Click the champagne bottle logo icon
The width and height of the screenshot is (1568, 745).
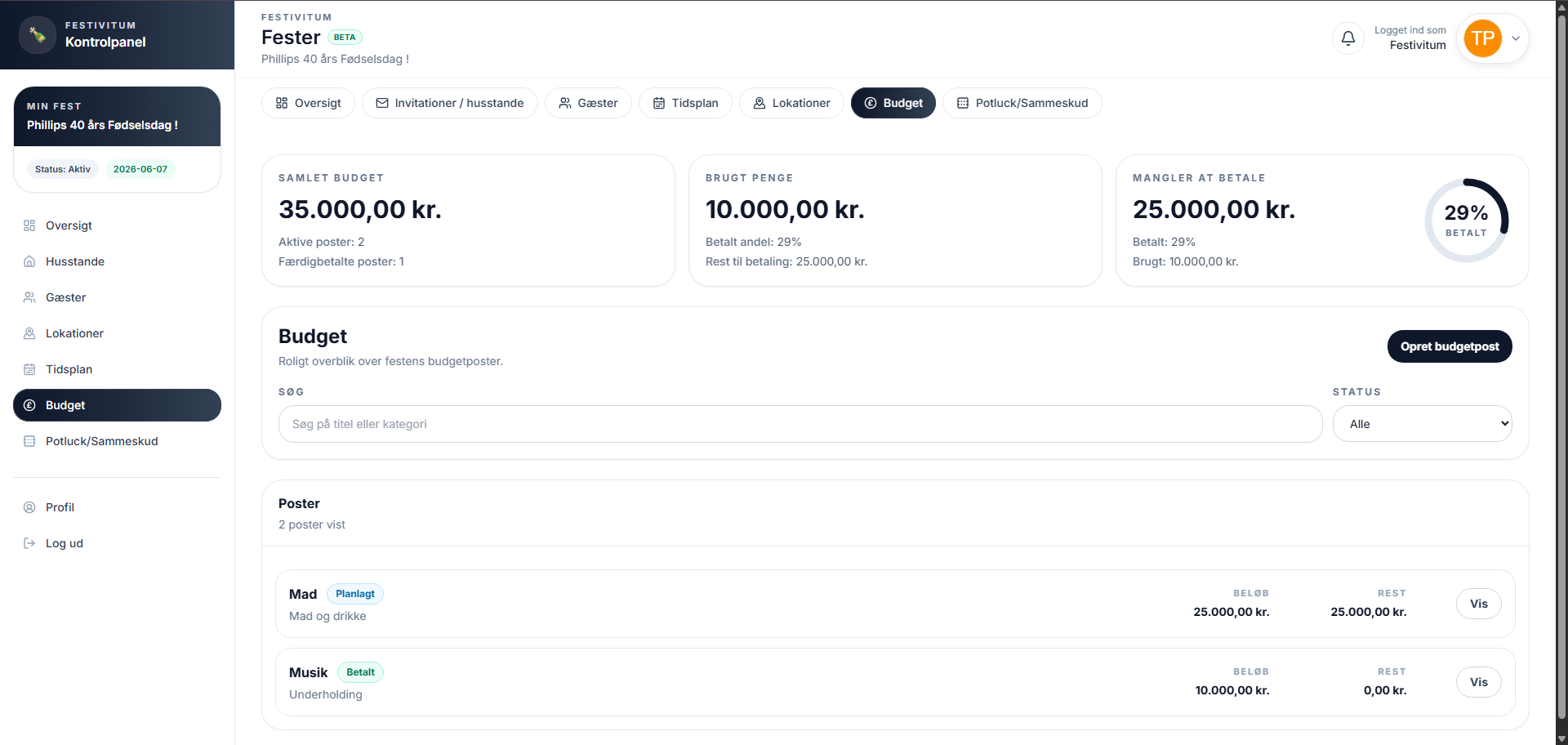click(x=38, y=35)
